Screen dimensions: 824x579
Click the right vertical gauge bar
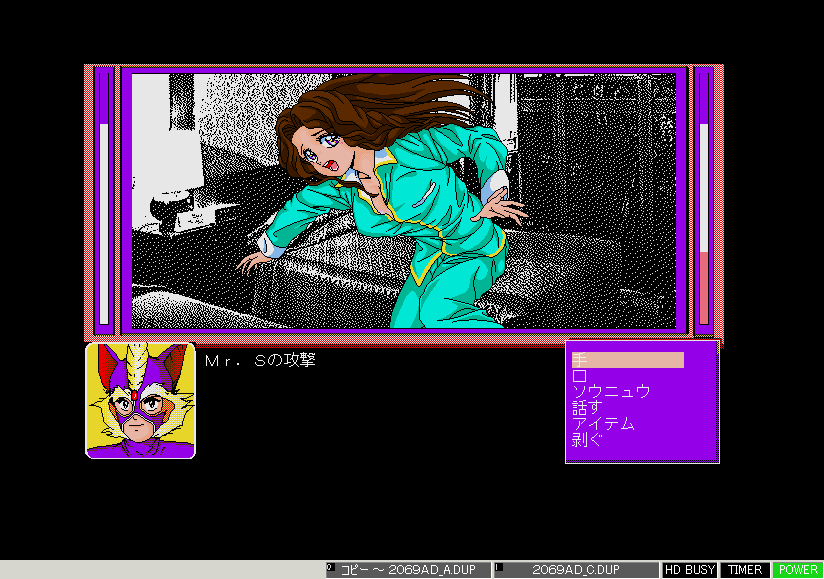pos(704,200)
